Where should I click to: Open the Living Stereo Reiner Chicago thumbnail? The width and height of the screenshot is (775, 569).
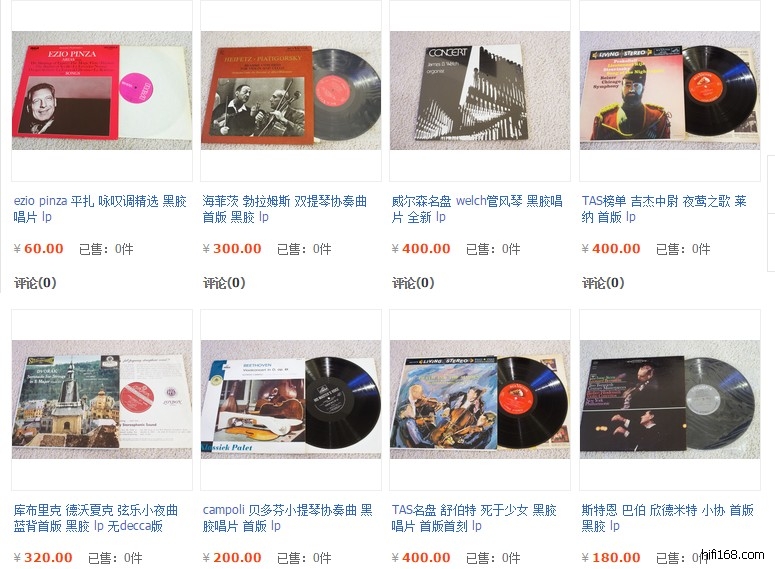[670, 90]
